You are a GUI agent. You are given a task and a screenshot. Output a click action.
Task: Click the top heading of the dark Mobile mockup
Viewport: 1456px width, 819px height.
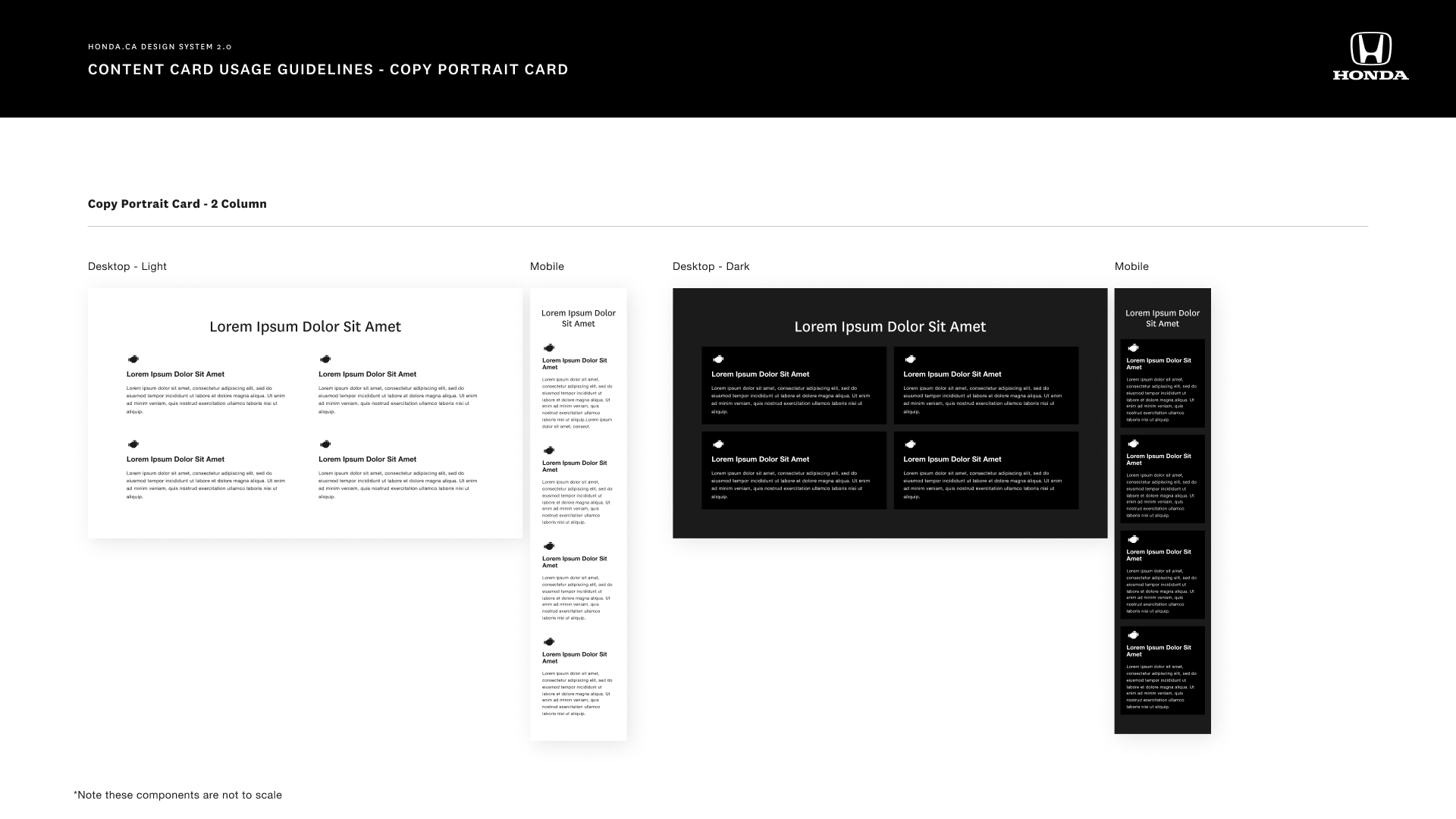(1163, 318)
